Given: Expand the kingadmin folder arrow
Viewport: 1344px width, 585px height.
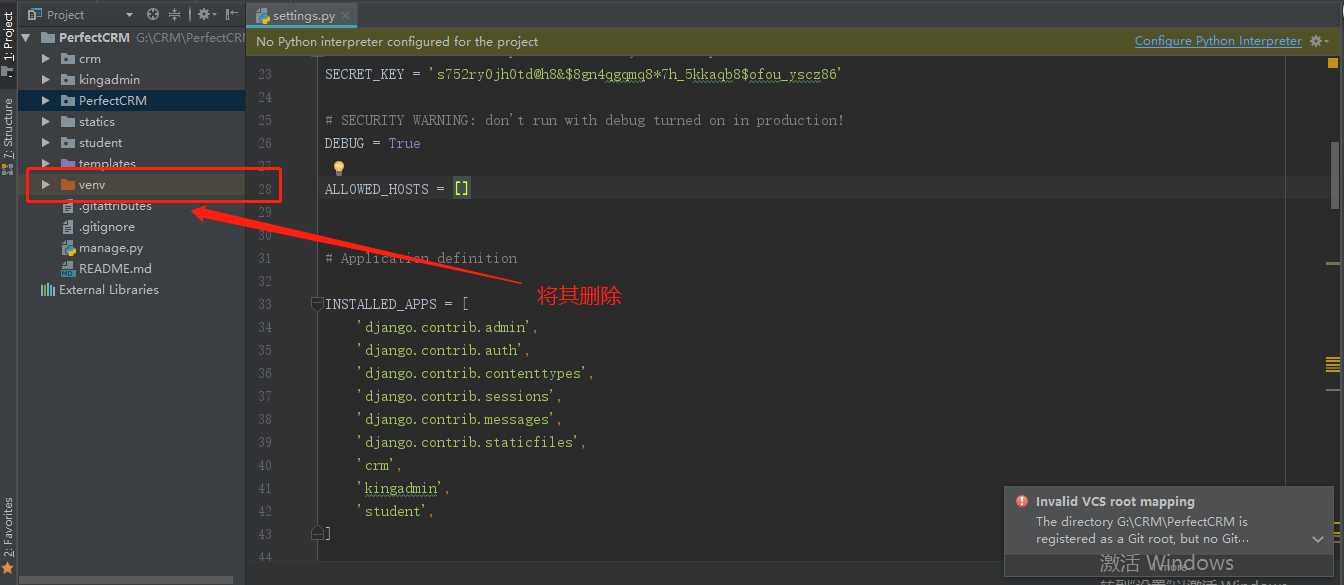Looking at the screenshot, I should 46,80.
